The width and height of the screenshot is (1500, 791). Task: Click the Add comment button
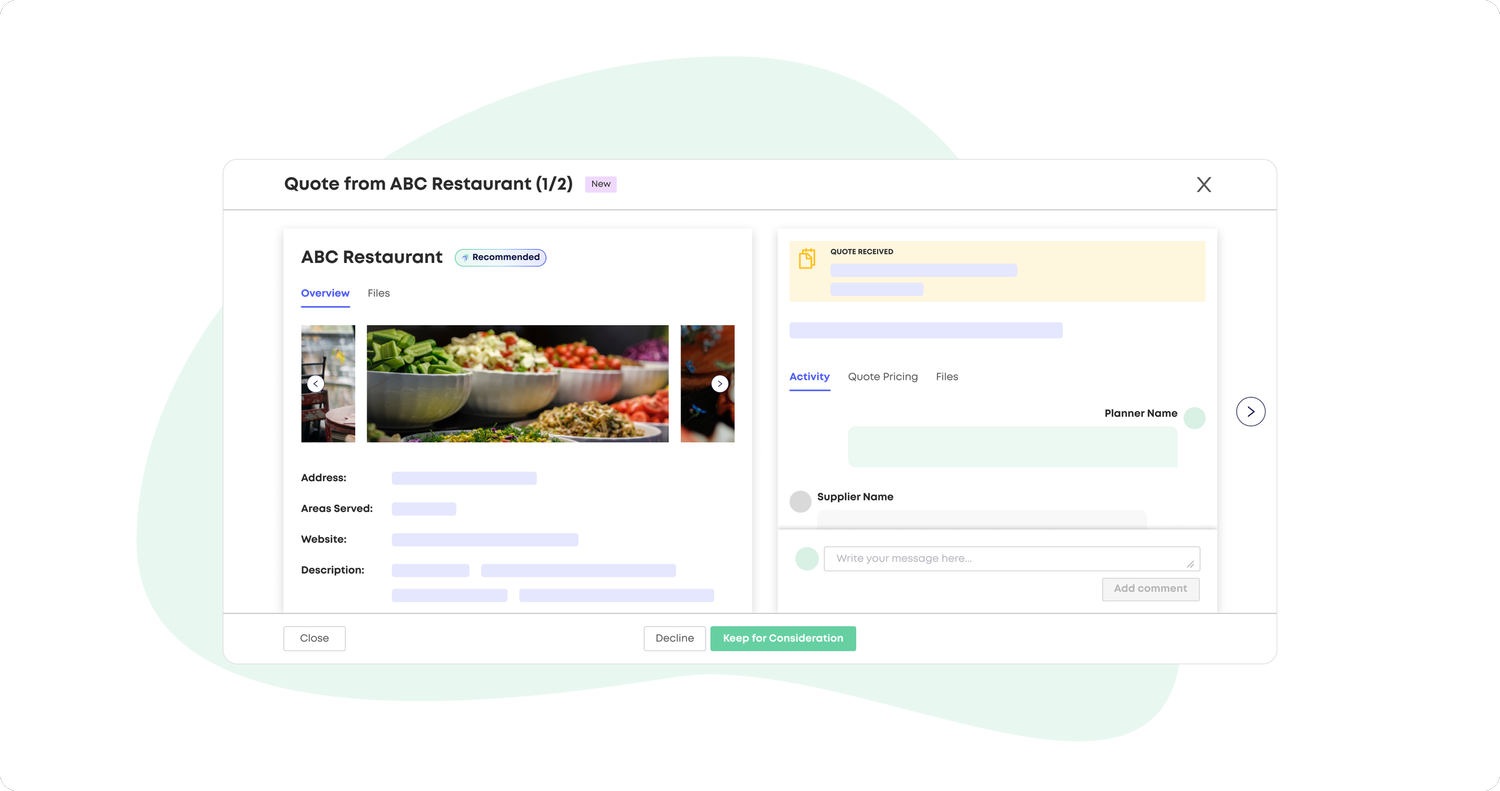click(x=1150, y=589)
